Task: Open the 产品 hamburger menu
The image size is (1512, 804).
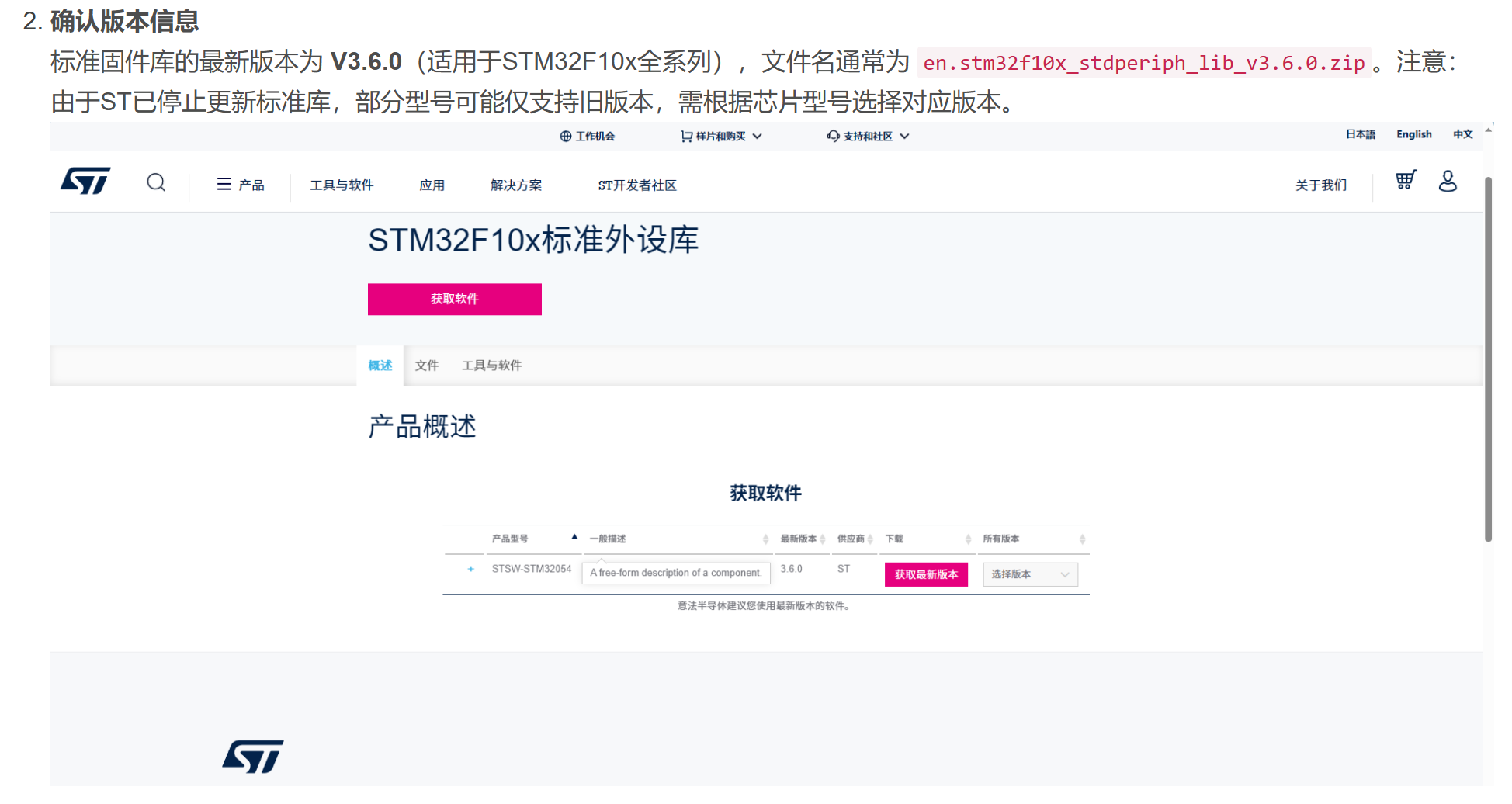Action: click(x=241, y=185)
